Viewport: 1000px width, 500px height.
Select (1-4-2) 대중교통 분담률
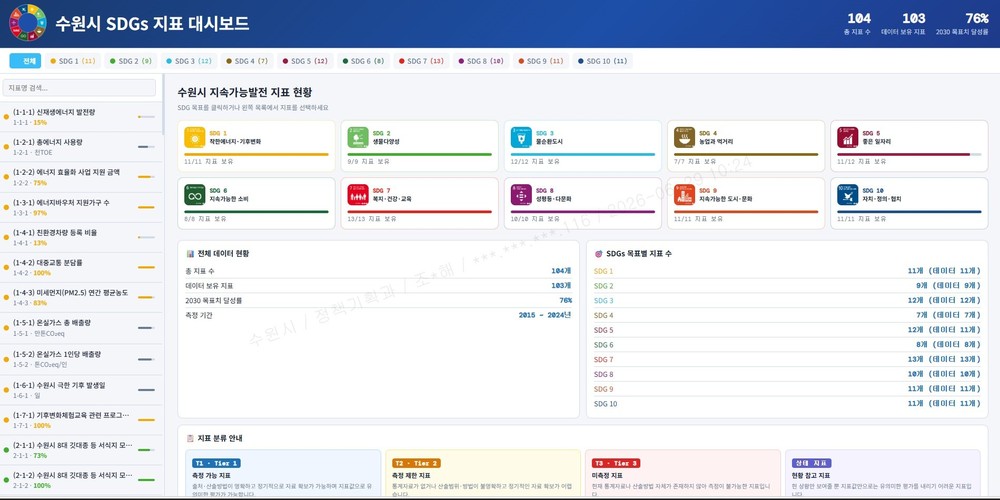point(79,267)
